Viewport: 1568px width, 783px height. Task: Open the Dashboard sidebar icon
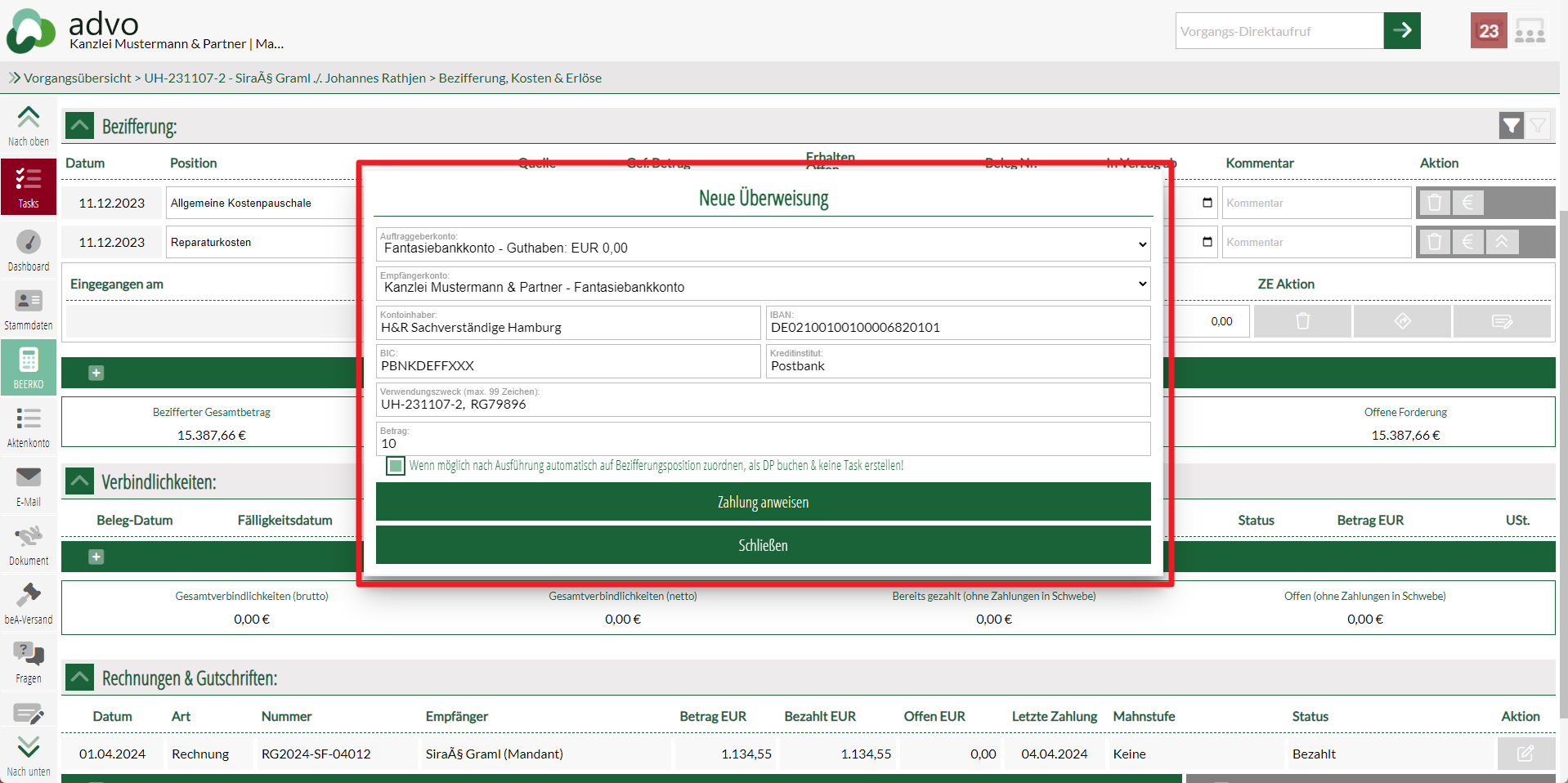(x=29, y=250)
